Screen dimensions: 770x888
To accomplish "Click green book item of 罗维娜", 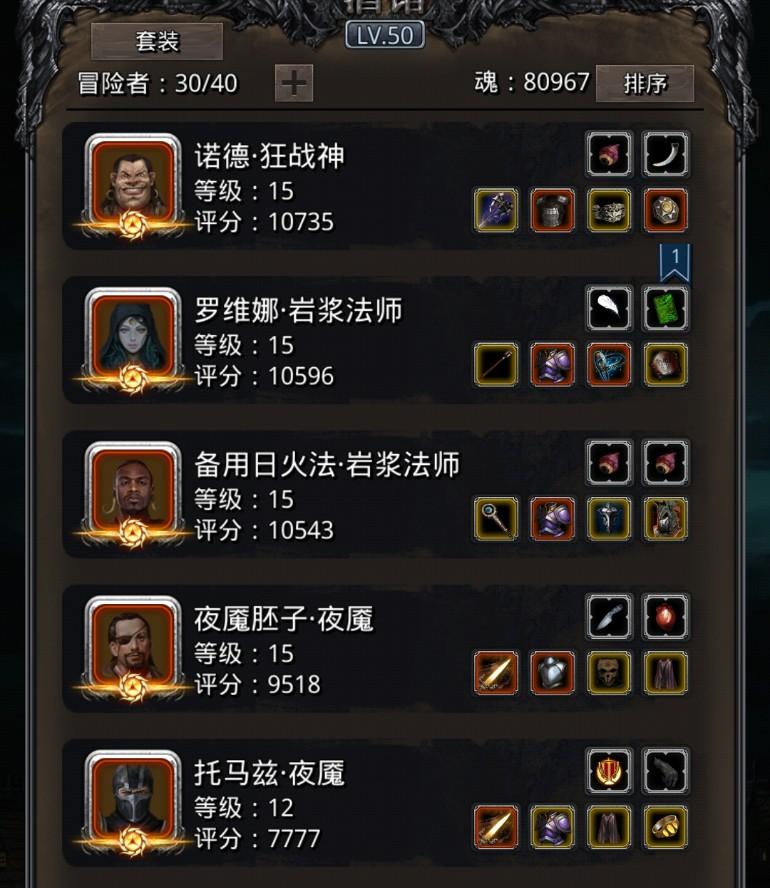I will pyautogui.click(x=665, y=309).
